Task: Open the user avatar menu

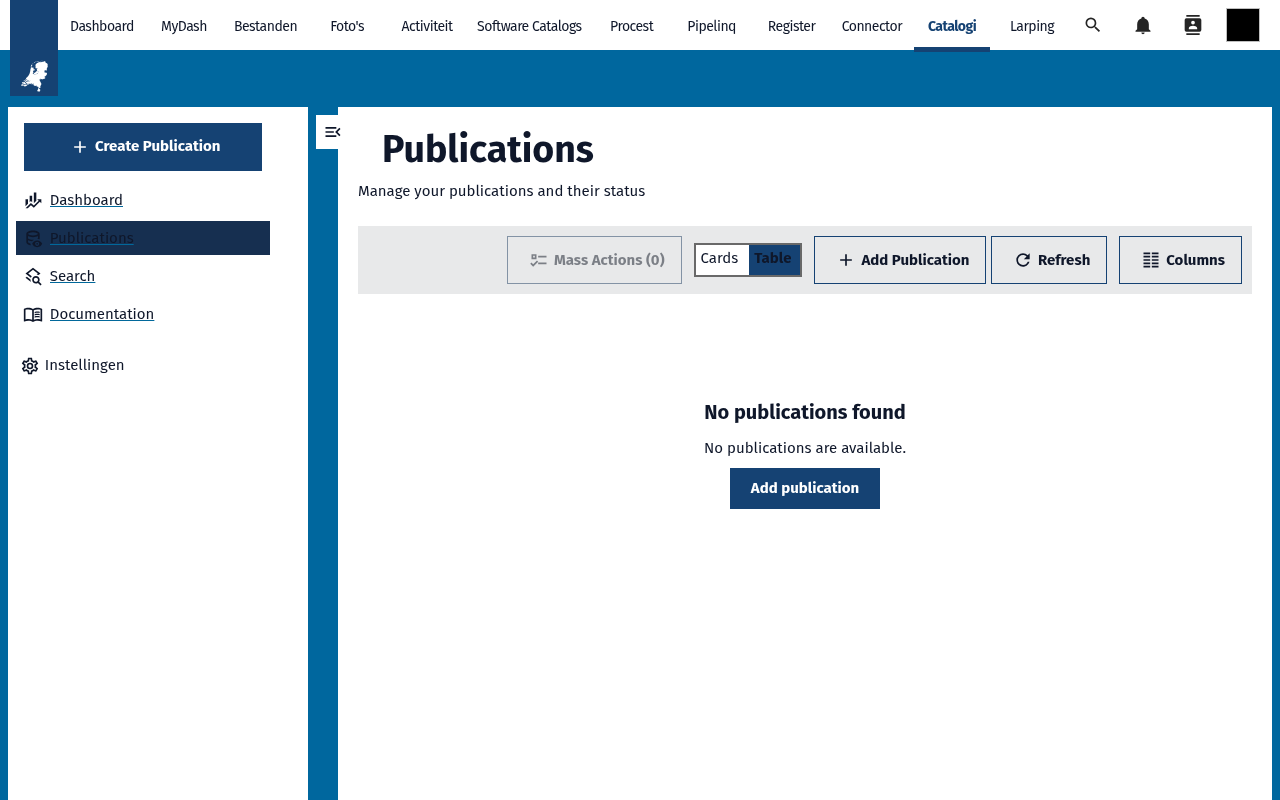Action: (1243, 25)
